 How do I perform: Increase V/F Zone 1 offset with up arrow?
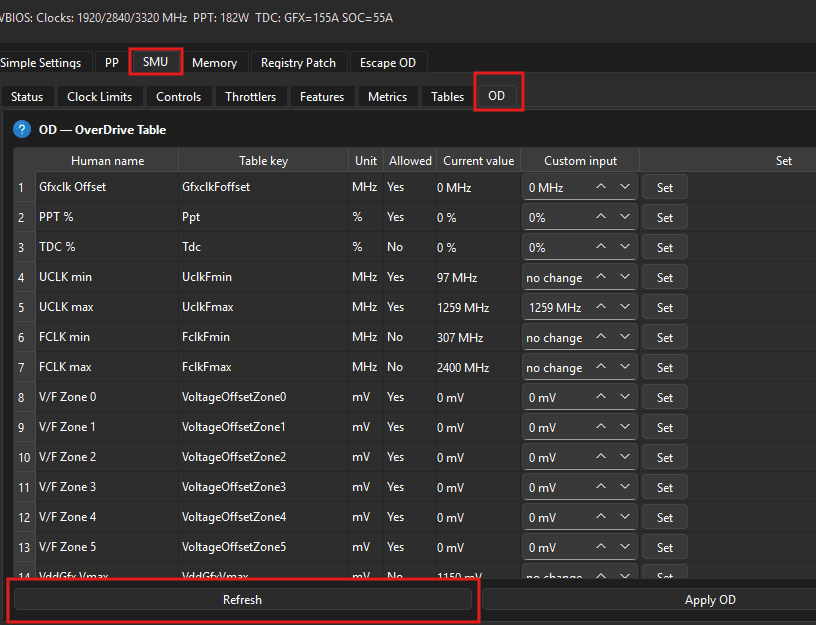[601, 427]
